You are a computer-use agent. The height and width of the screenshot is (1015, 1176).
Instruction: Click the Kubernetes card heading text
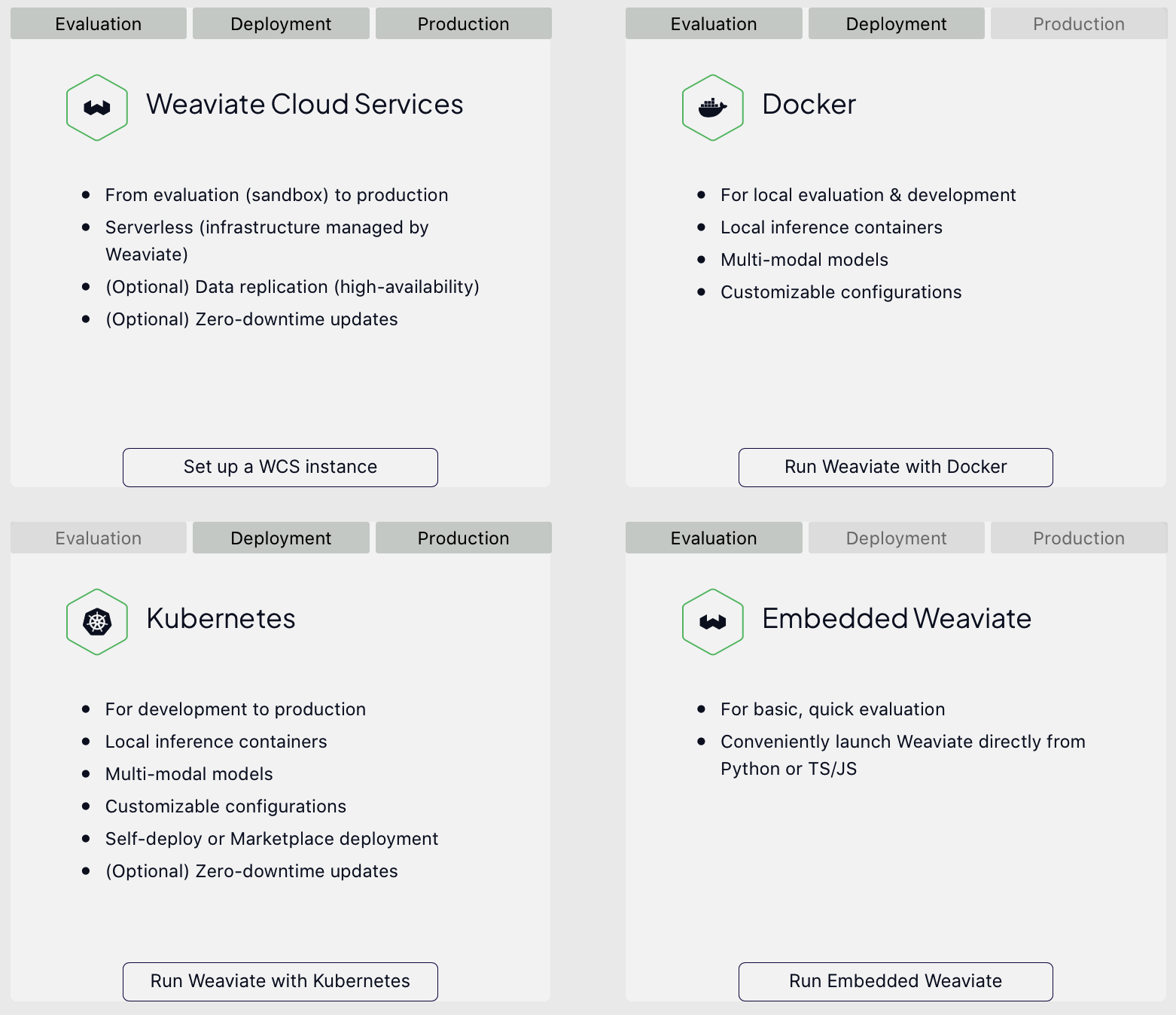(x=221, y=618)
